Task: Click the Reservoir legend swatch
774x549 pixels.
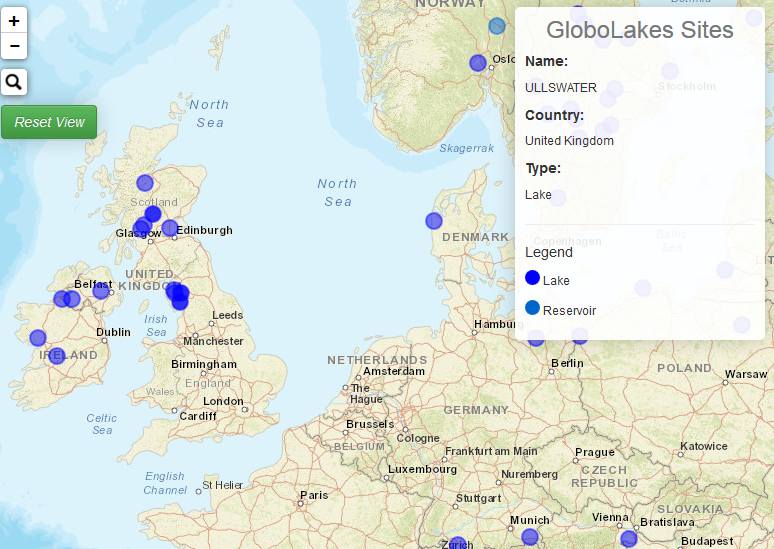Action: click(532, 308)
